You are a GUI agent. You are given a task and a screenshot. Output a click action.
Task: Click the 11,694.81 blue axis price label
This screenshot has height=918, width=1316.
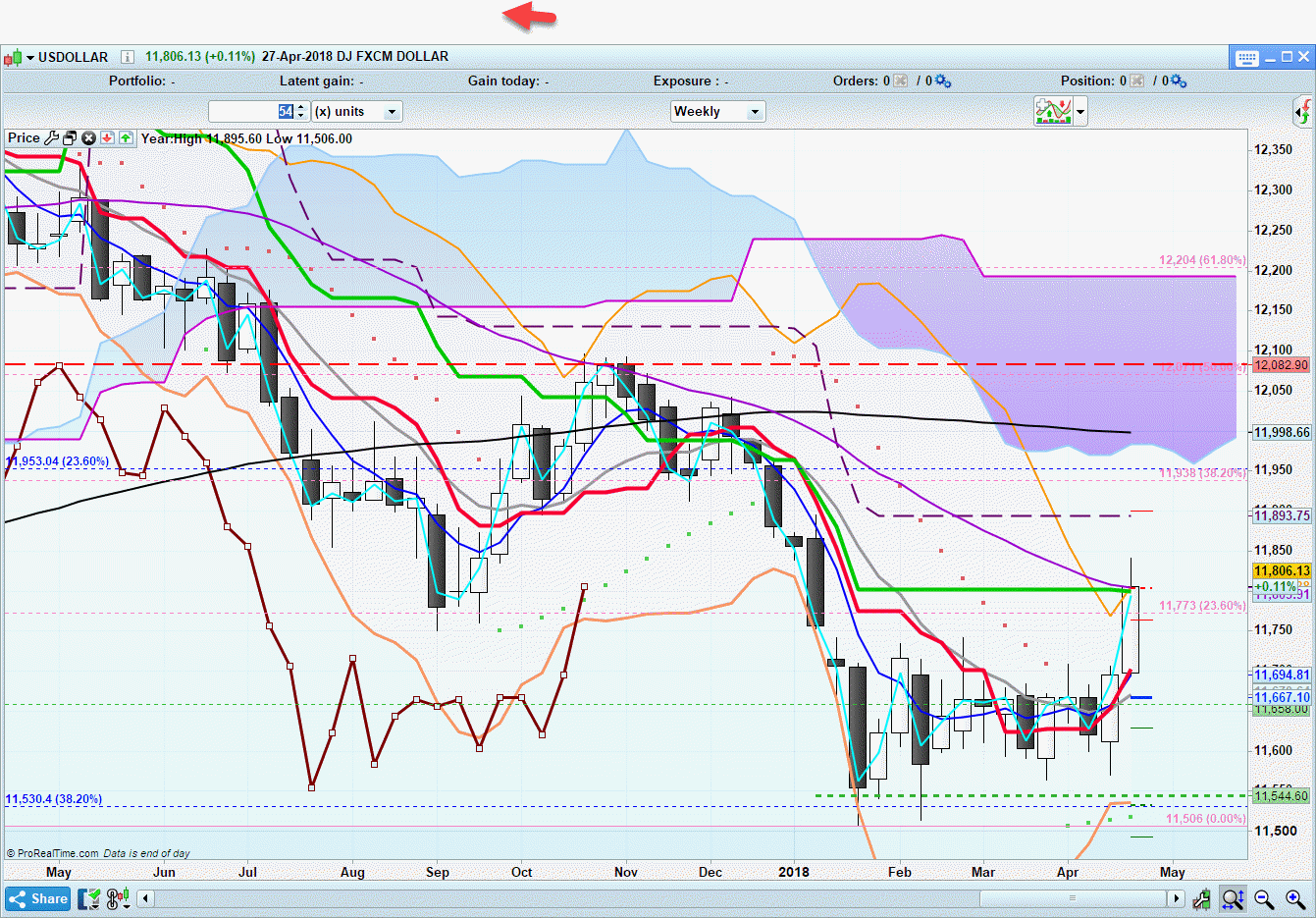1282,675
